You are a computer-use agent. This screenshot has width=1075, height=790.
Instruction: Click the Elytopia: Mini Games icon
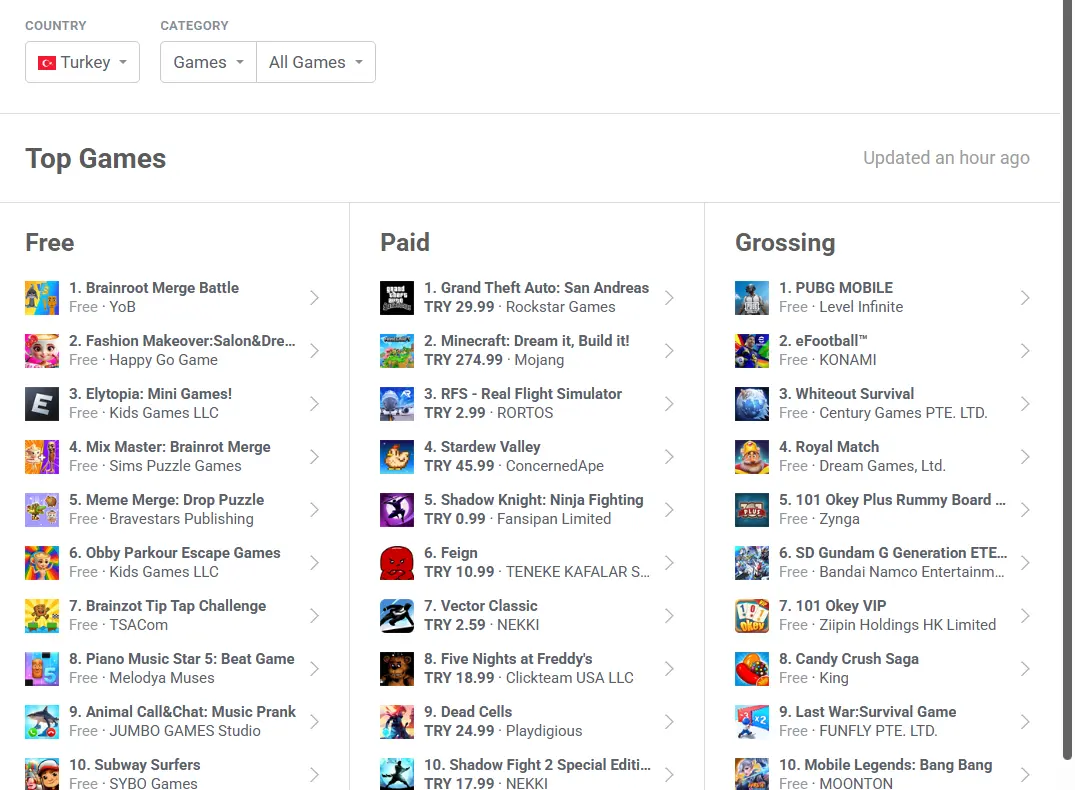[x=42, y=404]
